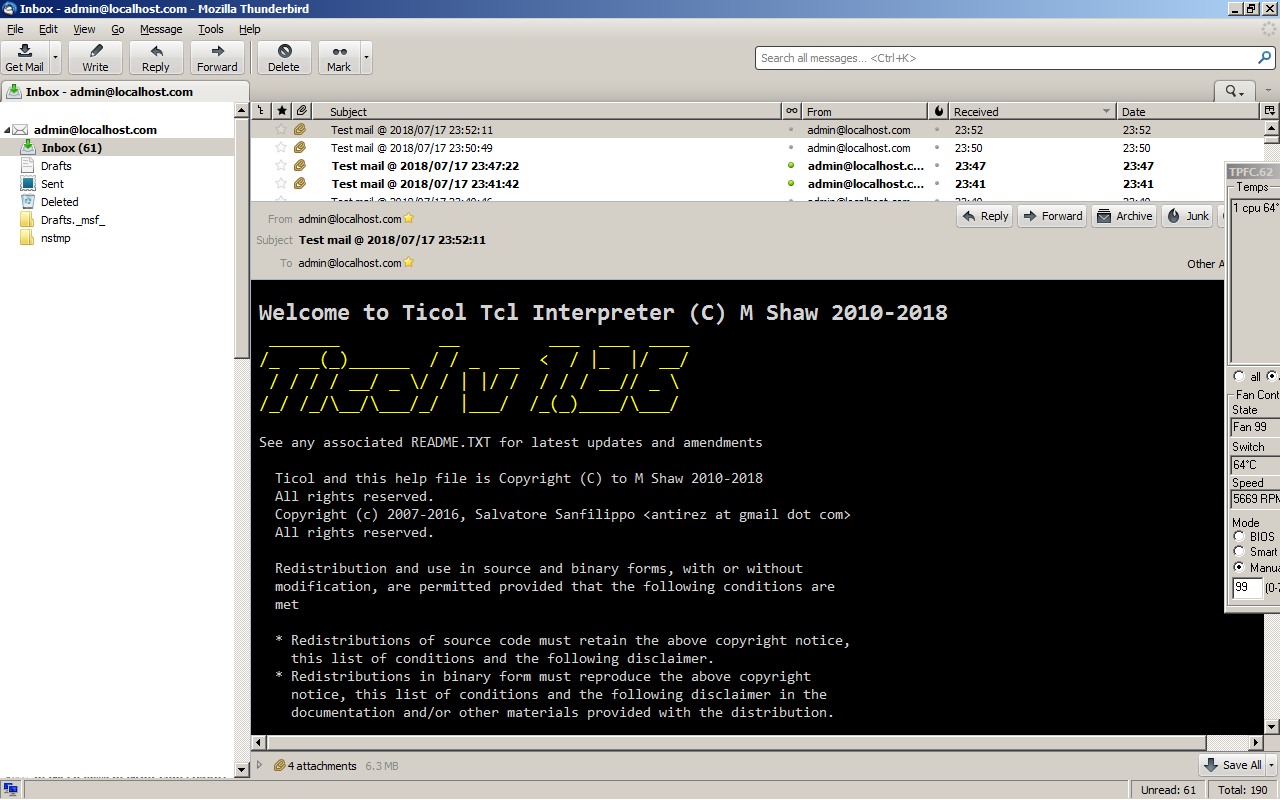The width and height of the screenshot is (1280, 800).
Task: Sort by the starred column header
Action: [x=282, y=111]
